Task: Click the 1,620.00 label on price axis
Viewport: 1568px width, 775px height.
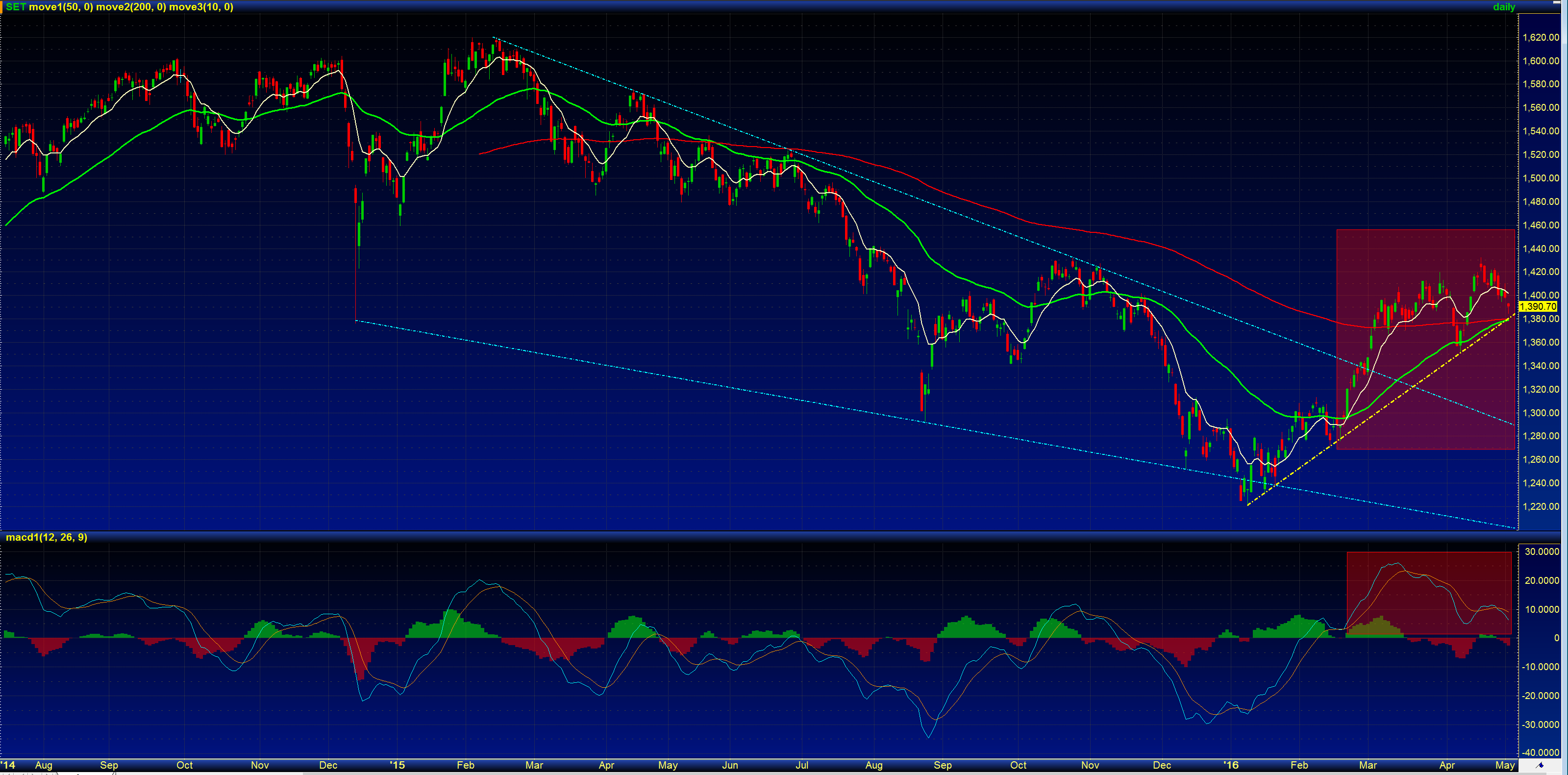Action: [1541, 38]
